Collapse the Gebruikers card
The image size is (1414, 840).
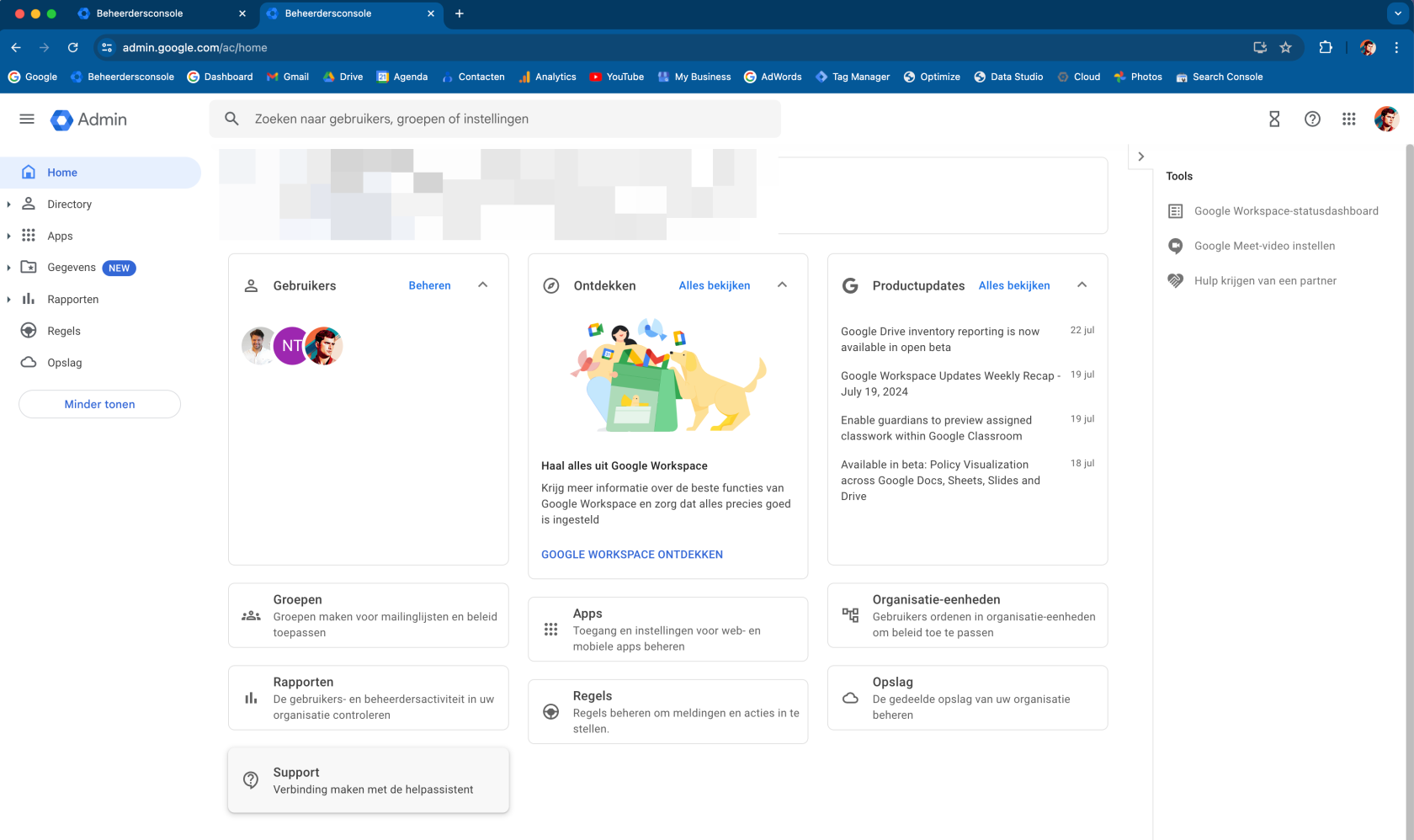483,284
